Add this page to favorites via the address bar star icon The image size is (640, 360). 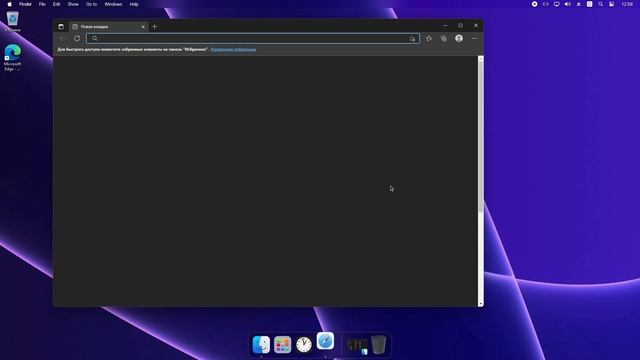point(412,38)
